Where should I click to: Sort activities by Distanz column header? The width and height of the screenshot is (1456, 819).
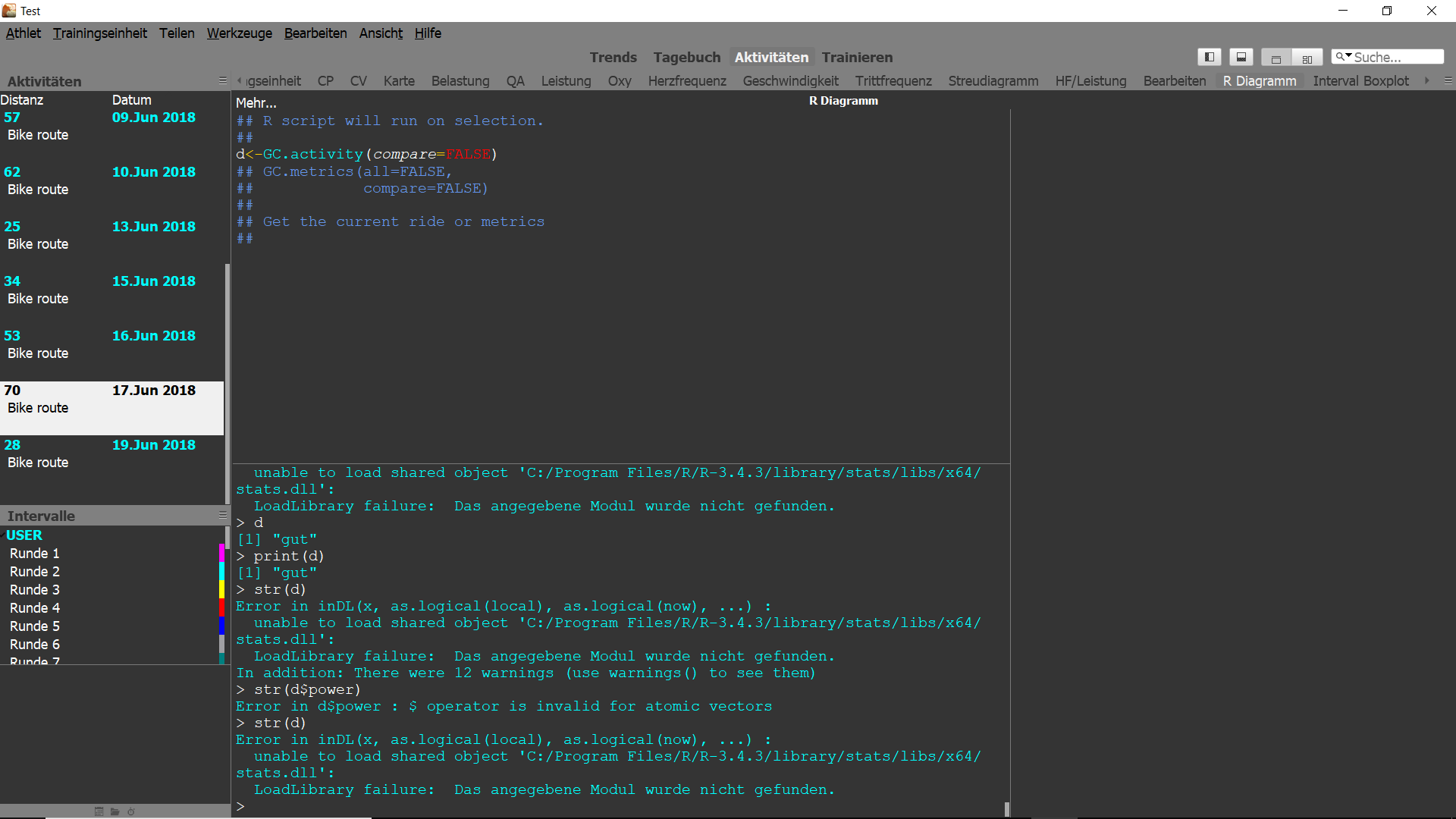click(x=22, y=100)
